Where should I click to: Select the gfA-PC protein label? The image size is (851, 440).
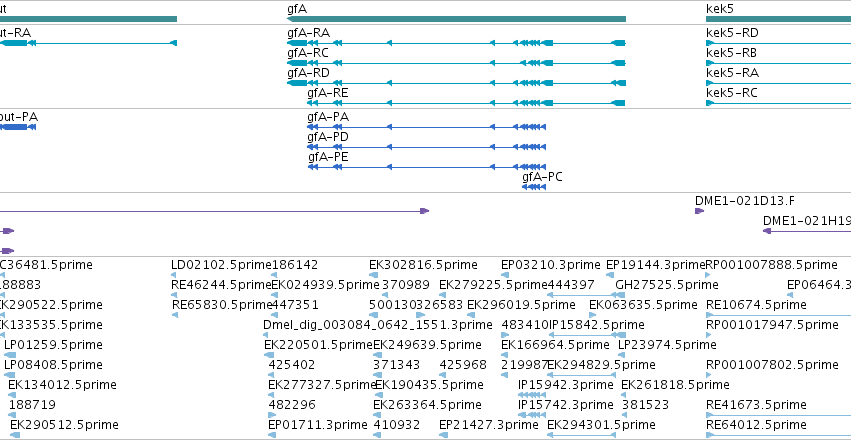coord(542,177)
